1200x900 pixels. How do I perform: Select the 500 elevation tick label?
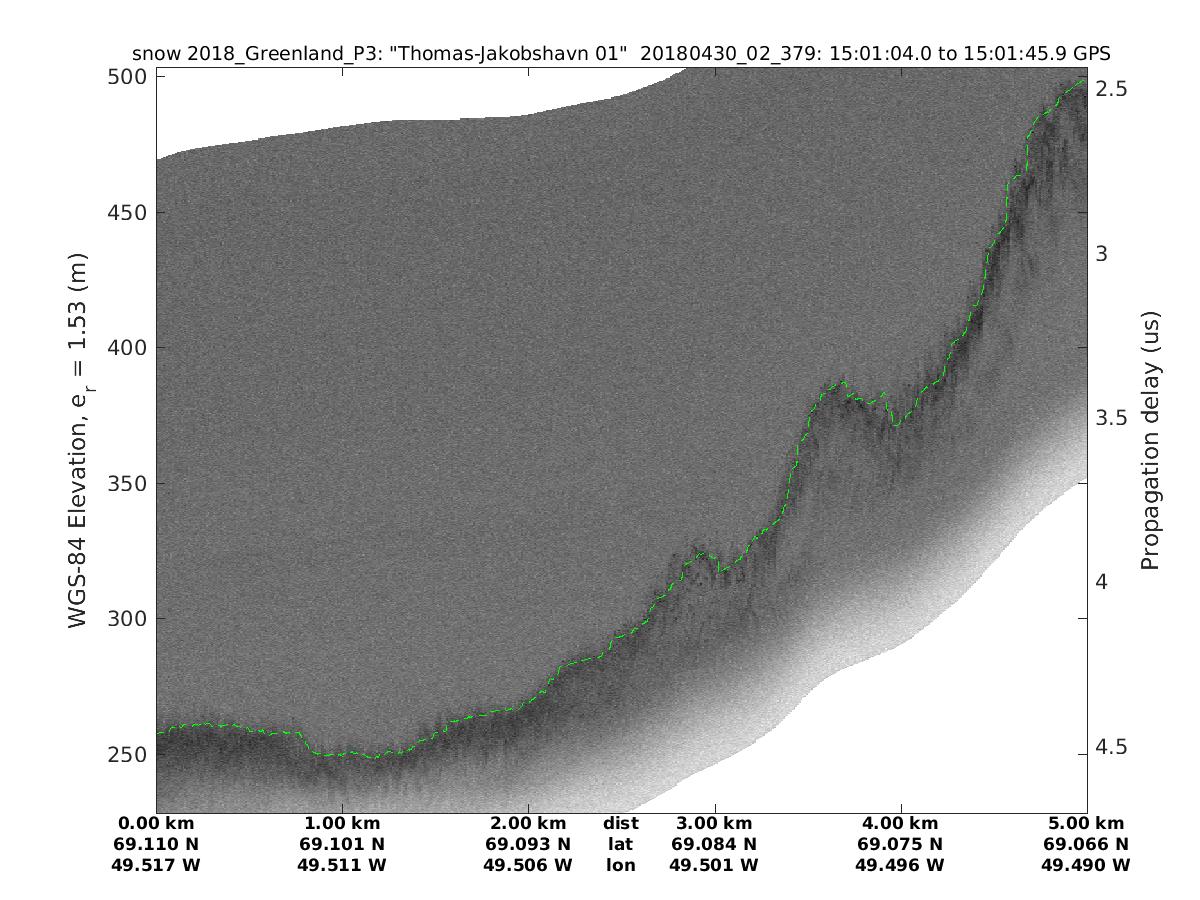pos(127,78)
